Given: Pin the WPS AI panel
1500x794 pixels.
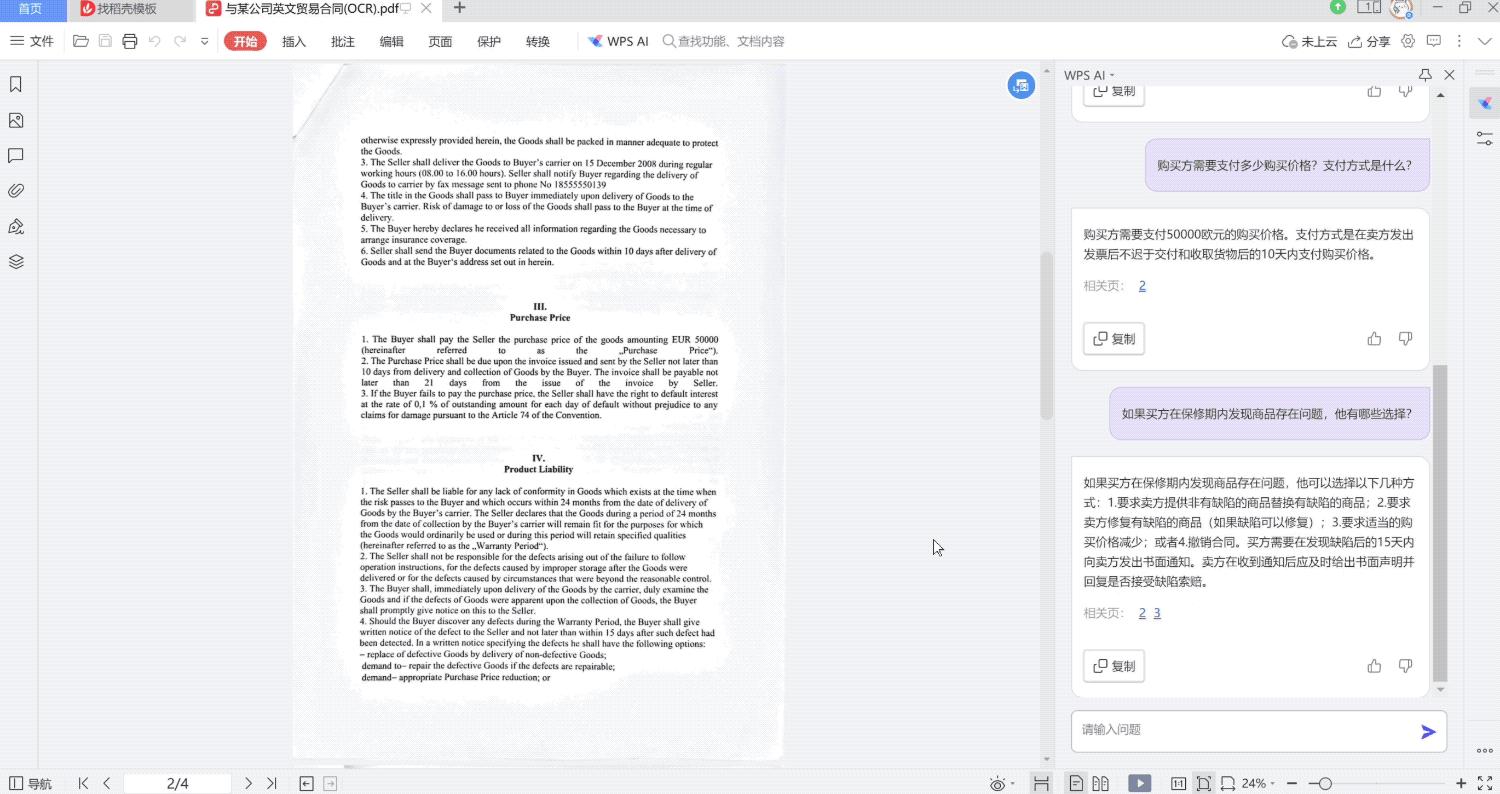Looking at the screenshot, I should point(1425,74).
